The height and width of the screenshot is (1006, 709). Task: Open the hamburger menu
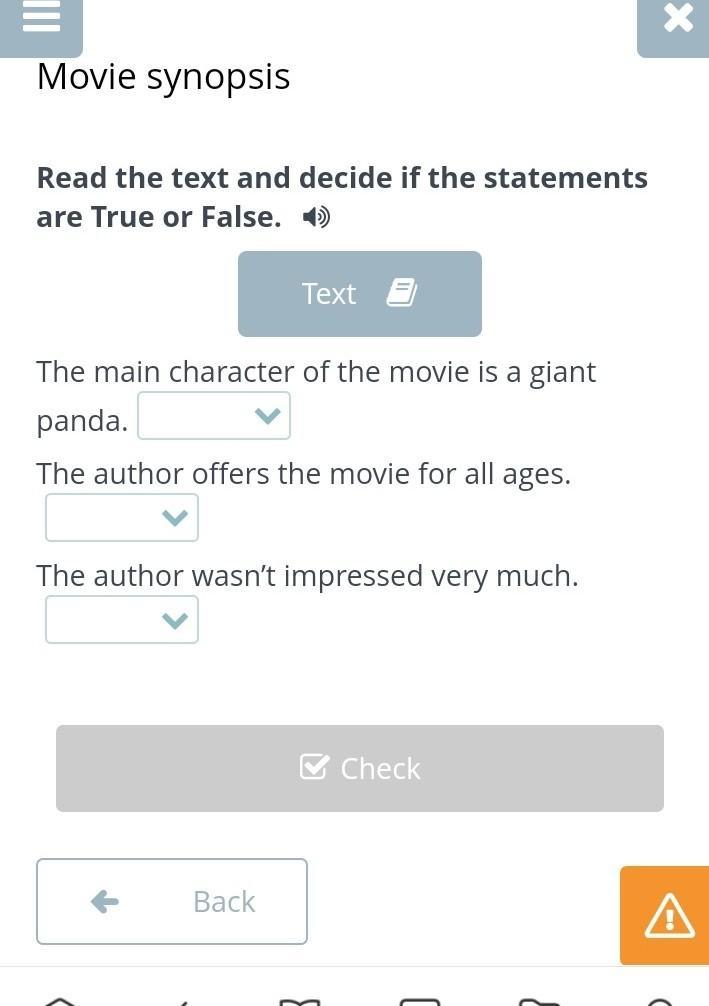coord(41,20)
